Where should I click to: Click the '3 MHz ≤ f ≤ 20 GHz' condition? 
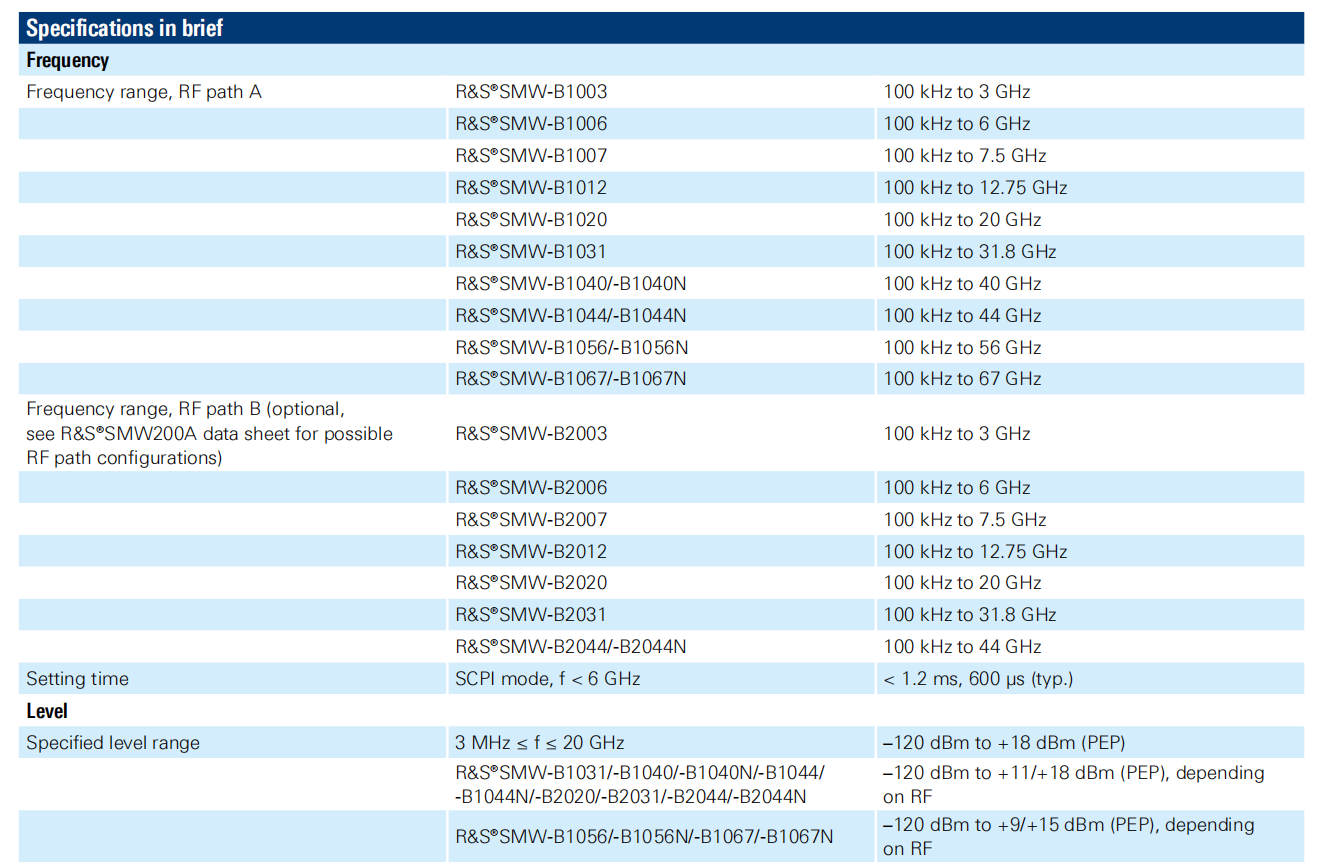click(539, 743)
